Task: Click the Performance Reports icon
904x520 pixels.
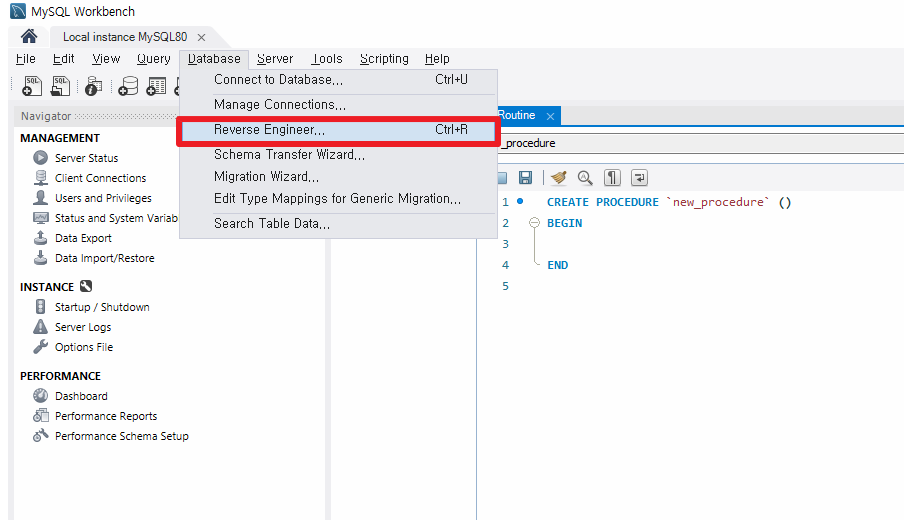Action: tap(40, 416)
